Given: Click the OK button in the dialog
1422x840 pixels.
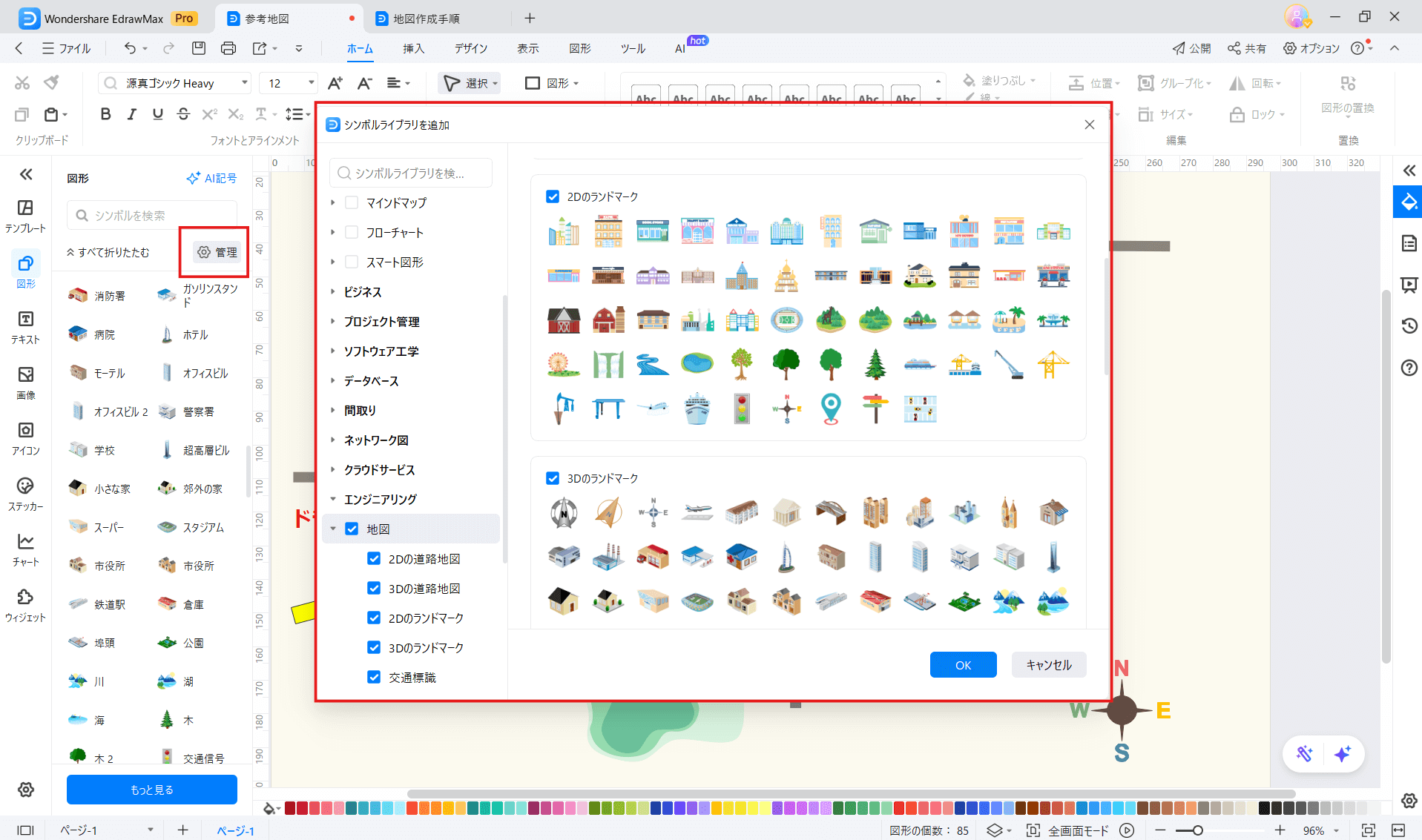Looking at the screenshot, I should (963, 665).
